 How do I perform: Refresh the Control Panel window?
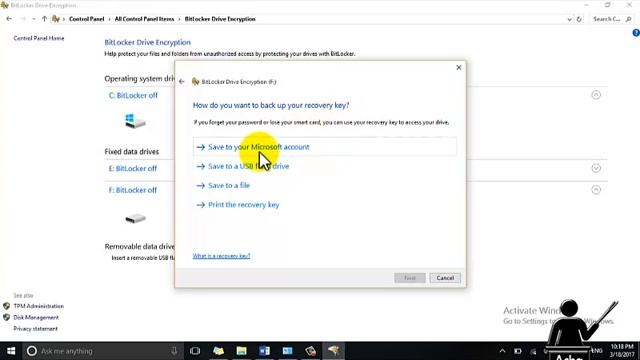point(579,19)
